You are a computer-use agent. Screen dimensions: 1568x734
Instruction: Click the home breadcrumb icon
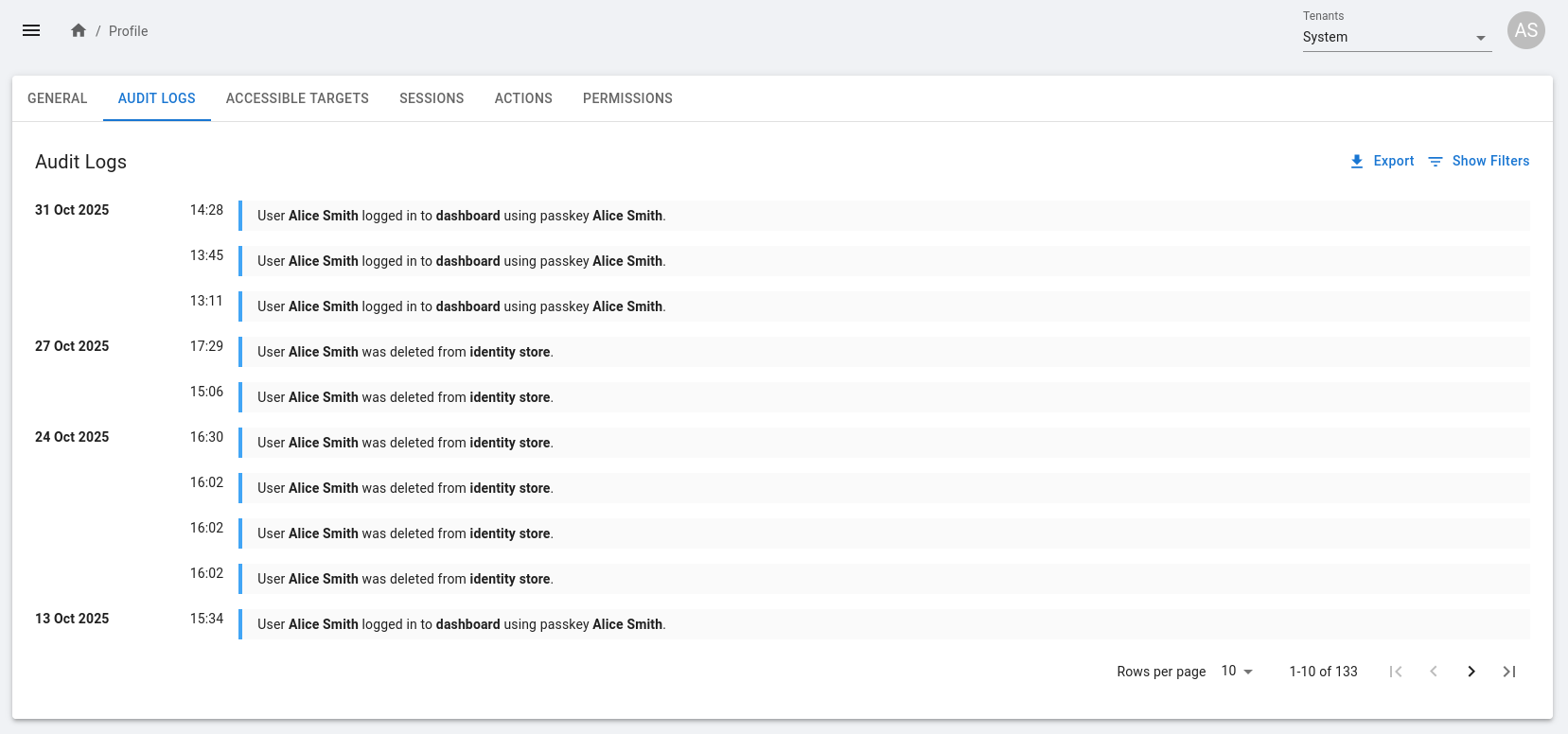click(x=79, y=30)
